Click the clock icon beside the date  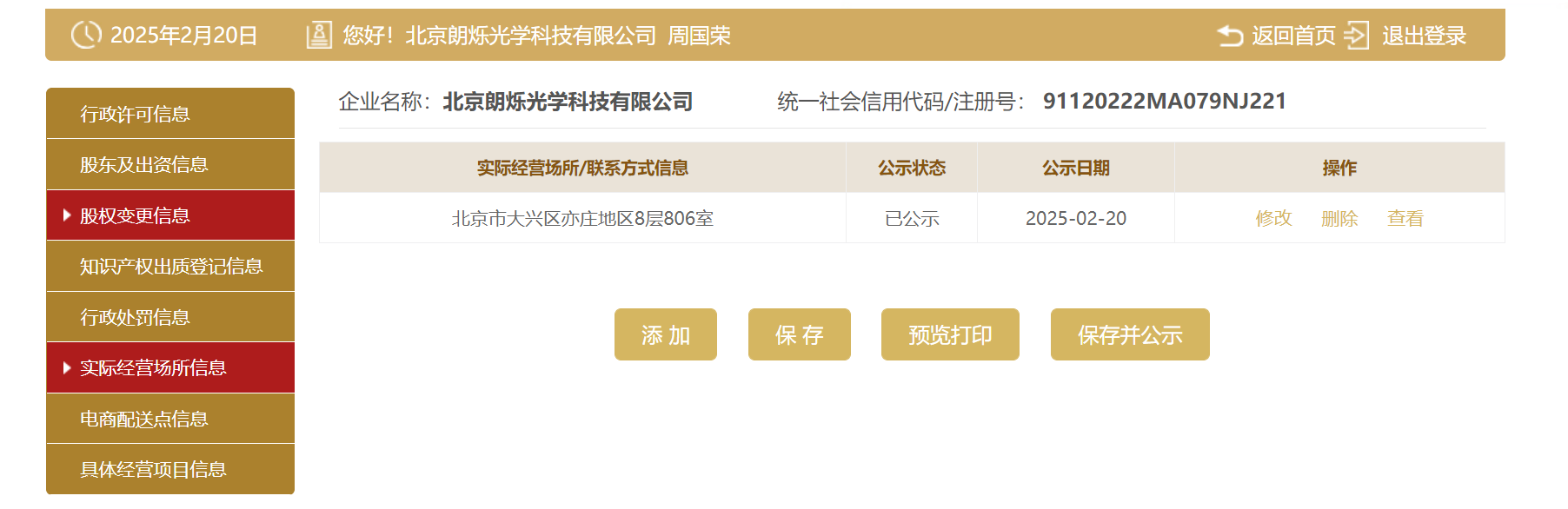pyautogui.click(x=86, y=35)
